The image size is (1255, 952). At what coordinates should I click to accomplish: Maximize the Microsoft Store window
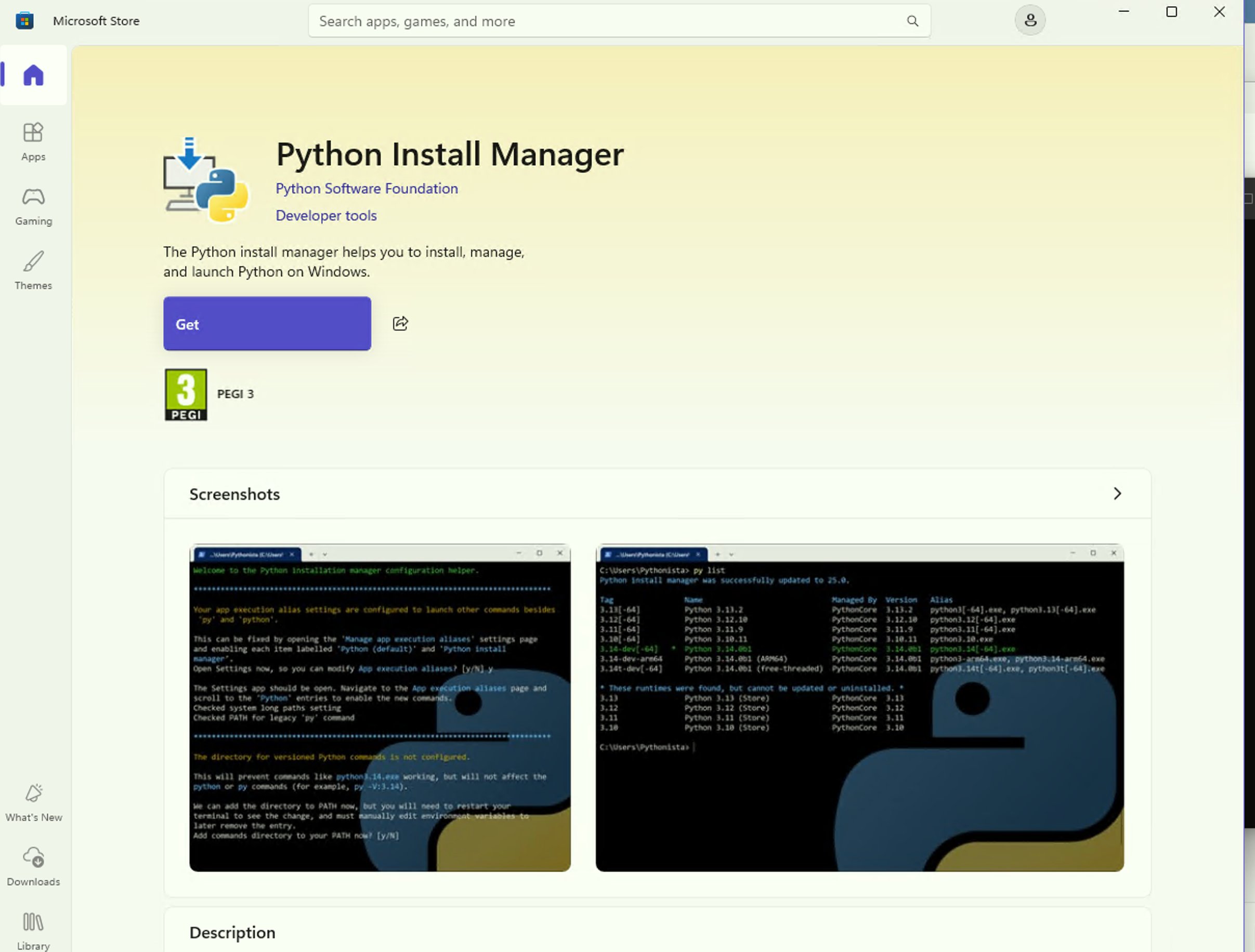point(1172,12)
